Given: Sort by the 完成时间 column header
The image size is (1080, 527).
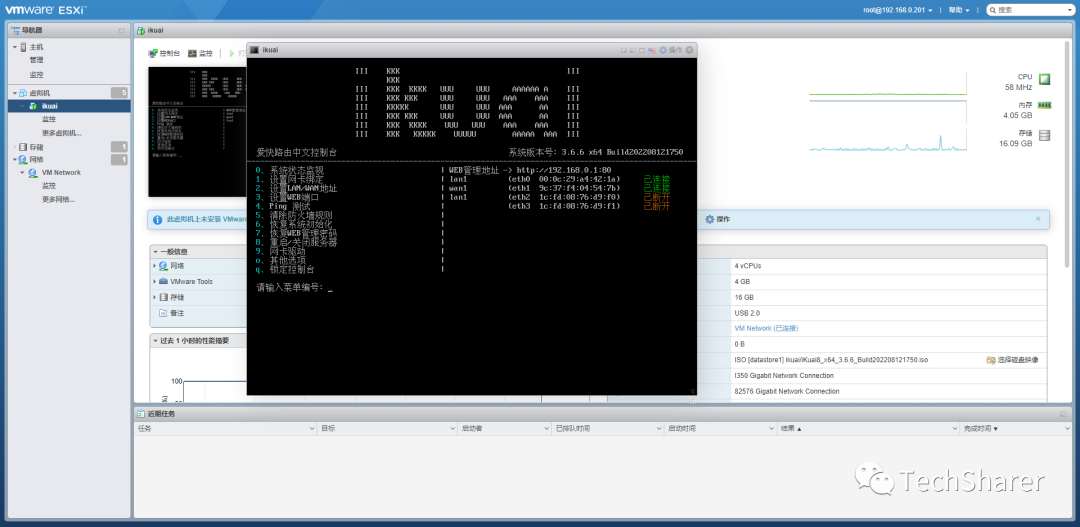Looking at the screenshot, I should click(x=1015, y=428).
